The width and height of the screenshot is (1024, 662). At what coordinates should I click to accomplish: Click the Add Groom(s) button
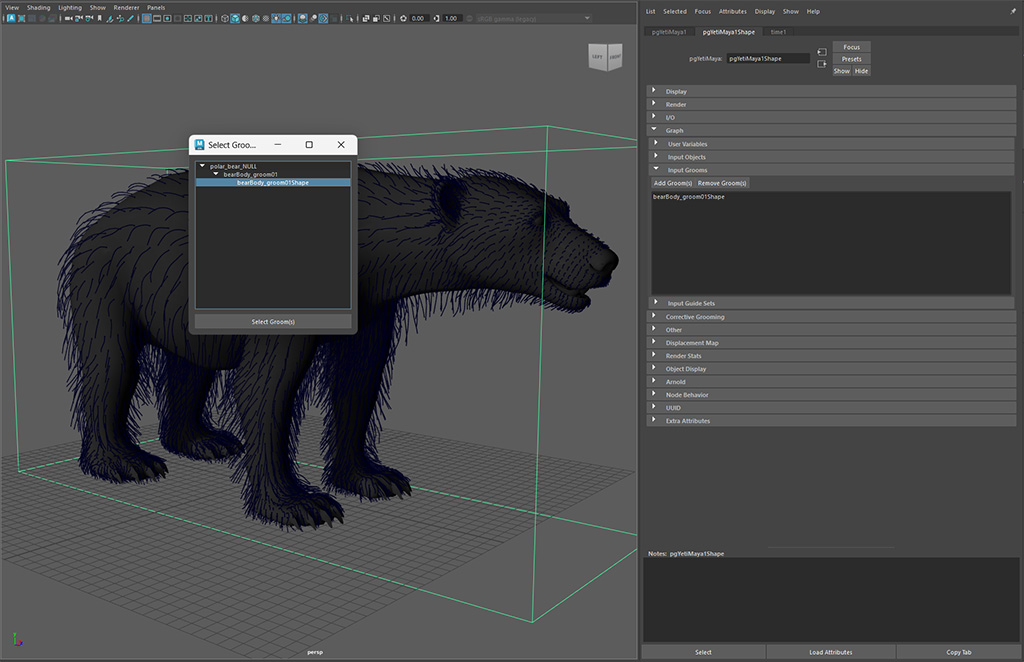coord(672,183)
